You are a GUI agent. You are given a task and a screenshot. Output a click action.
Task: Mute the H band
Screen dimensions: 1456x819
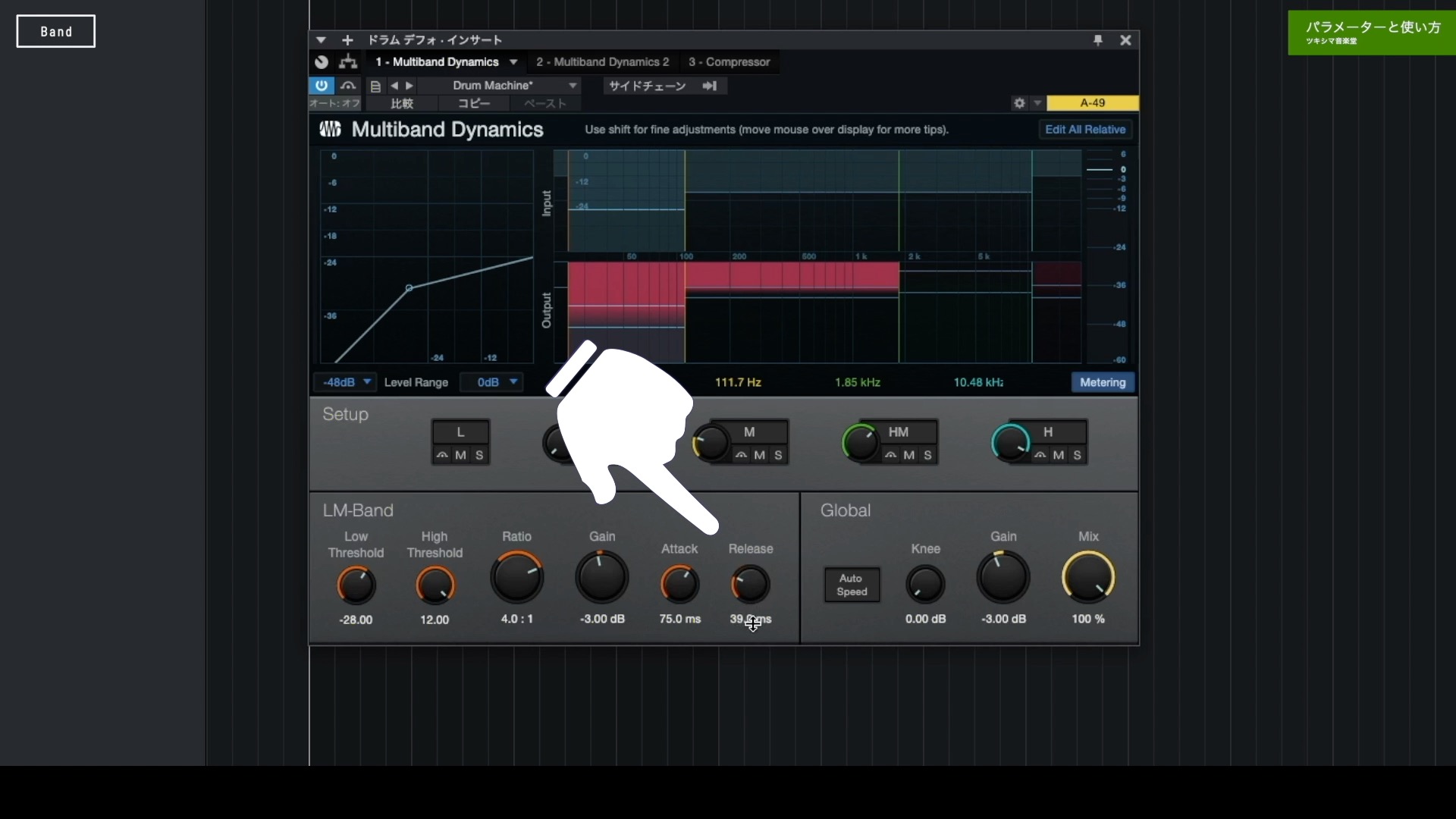pos(1058,456)
